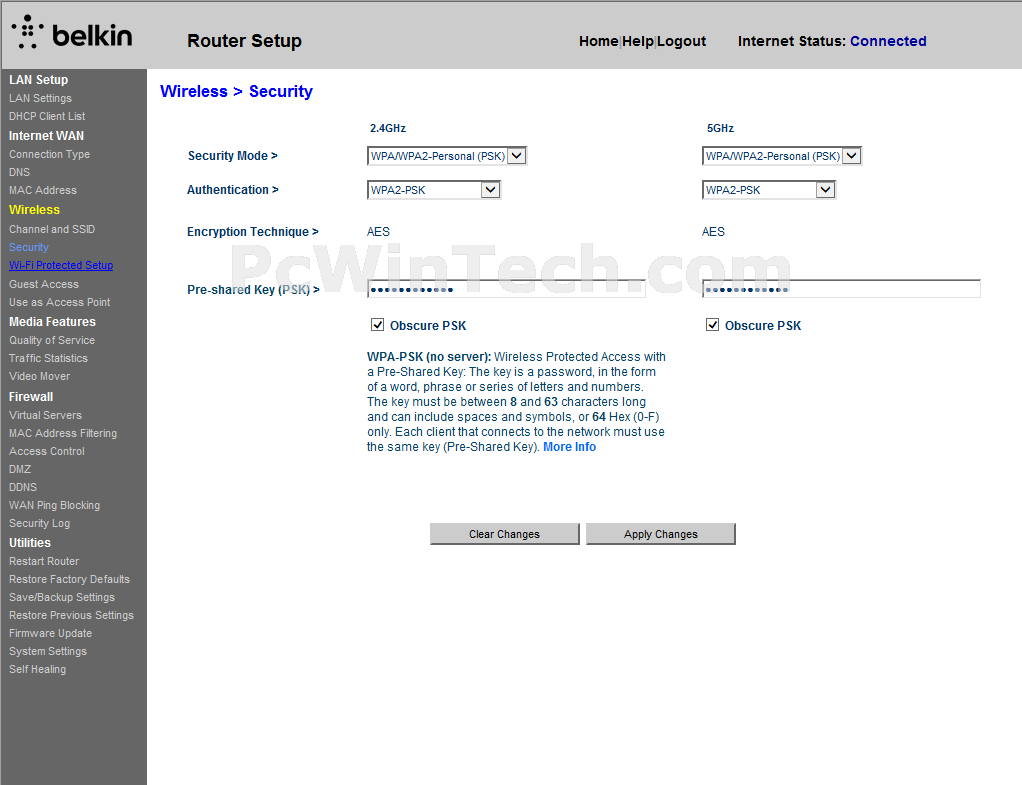The image size is (1022, 785).
Task: Click the Belkin logo
Action: click(72, 33)
